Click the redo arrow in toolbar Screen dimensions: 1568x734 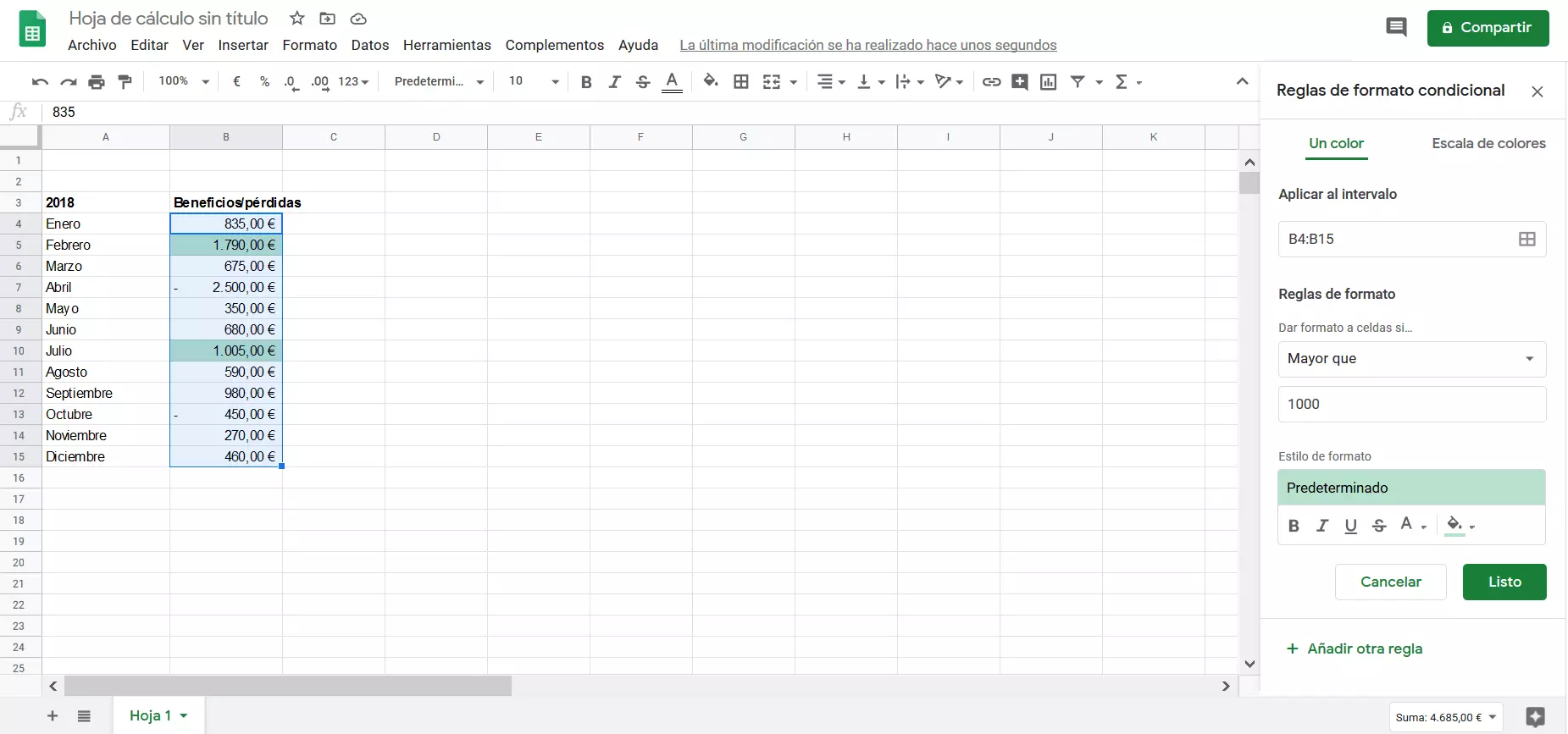click(x=69, y=82)
